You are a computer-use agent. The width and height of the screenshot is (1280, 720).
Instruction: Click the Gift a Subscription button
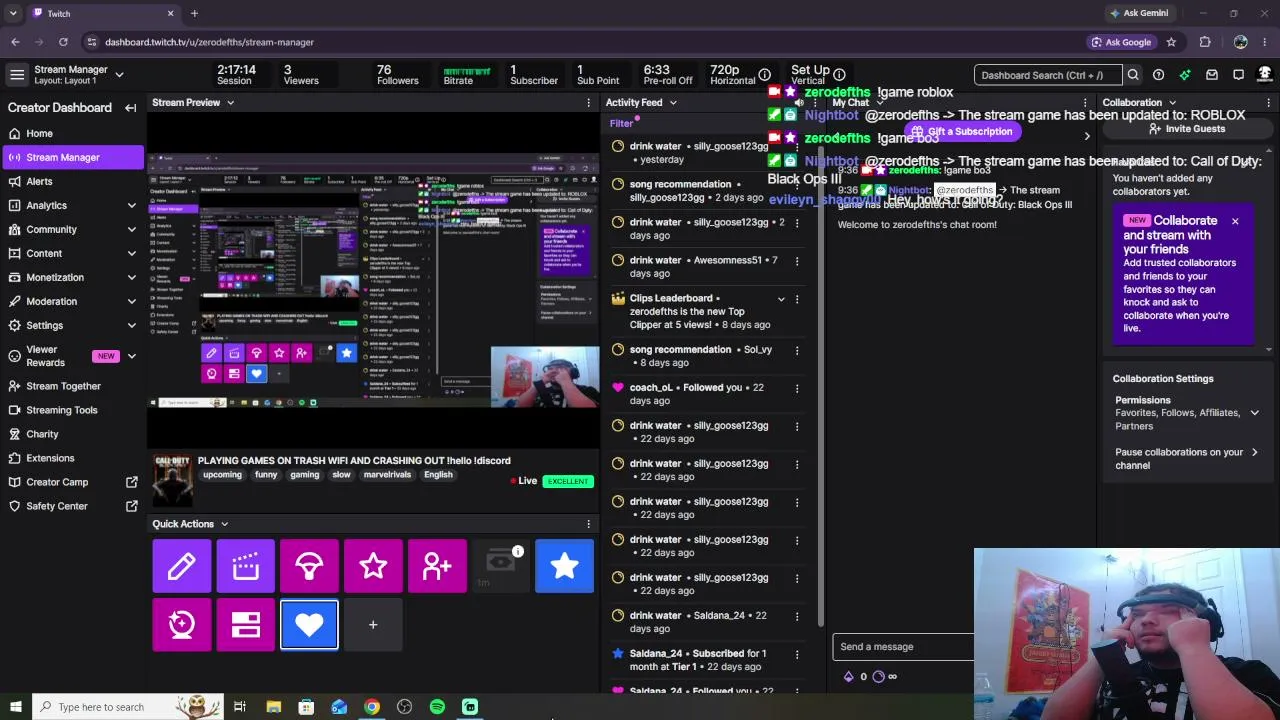[x=961, y=132]
